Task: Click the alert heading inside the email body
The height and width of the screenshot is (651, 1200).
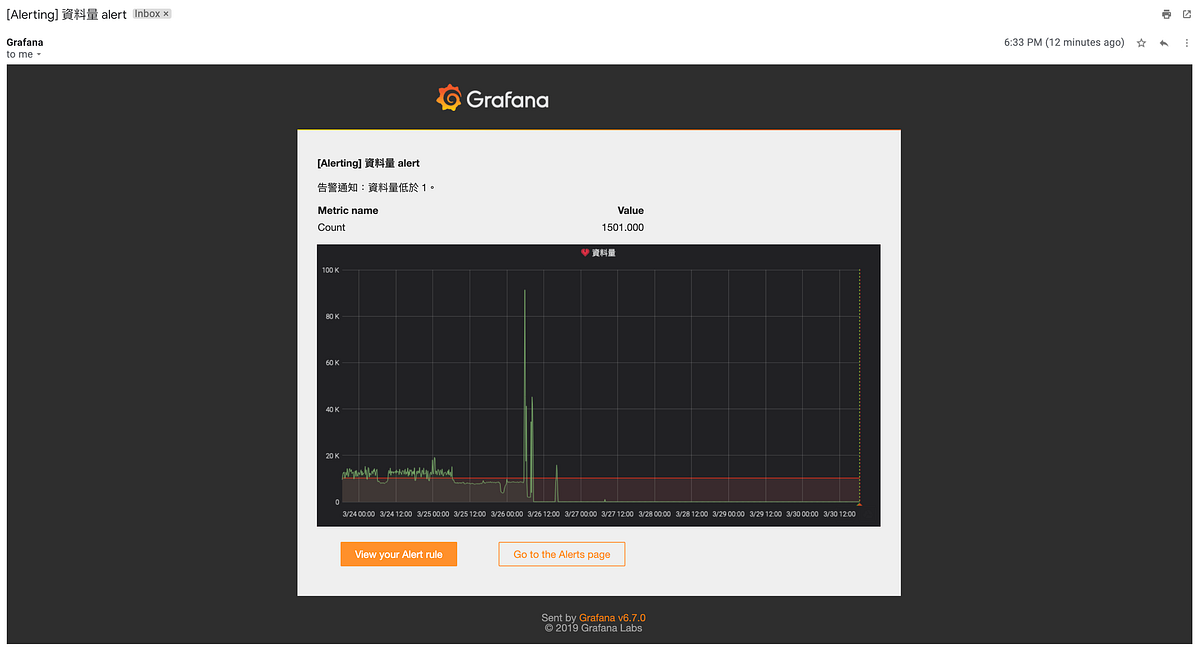Action: click(368, 162)
